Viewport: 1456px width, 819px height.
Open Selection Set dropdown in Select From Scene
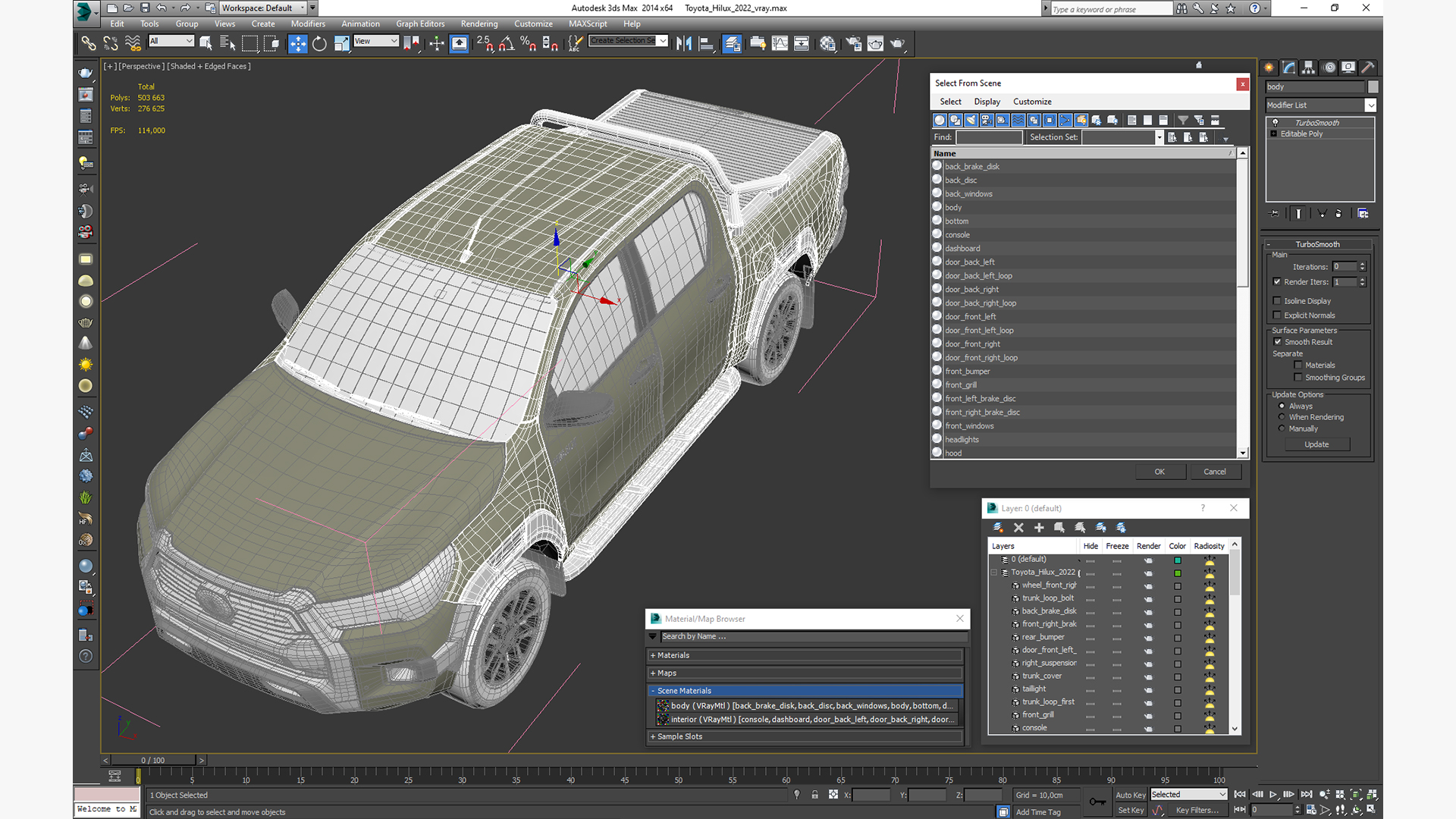[1159, 137]
